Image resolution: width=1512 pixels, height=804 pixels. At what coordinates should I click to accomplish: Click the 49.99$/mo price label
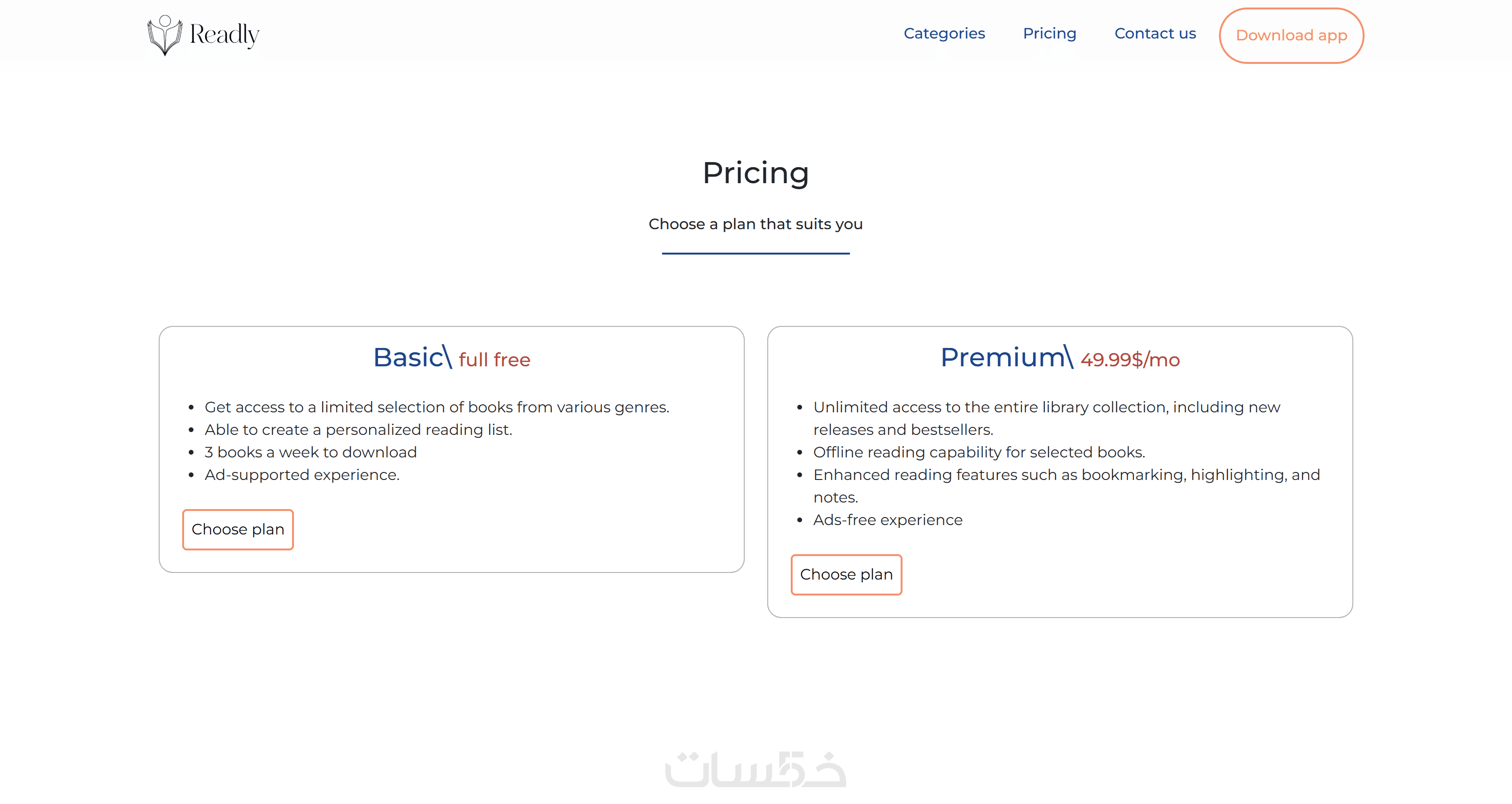click(1130, 360)
